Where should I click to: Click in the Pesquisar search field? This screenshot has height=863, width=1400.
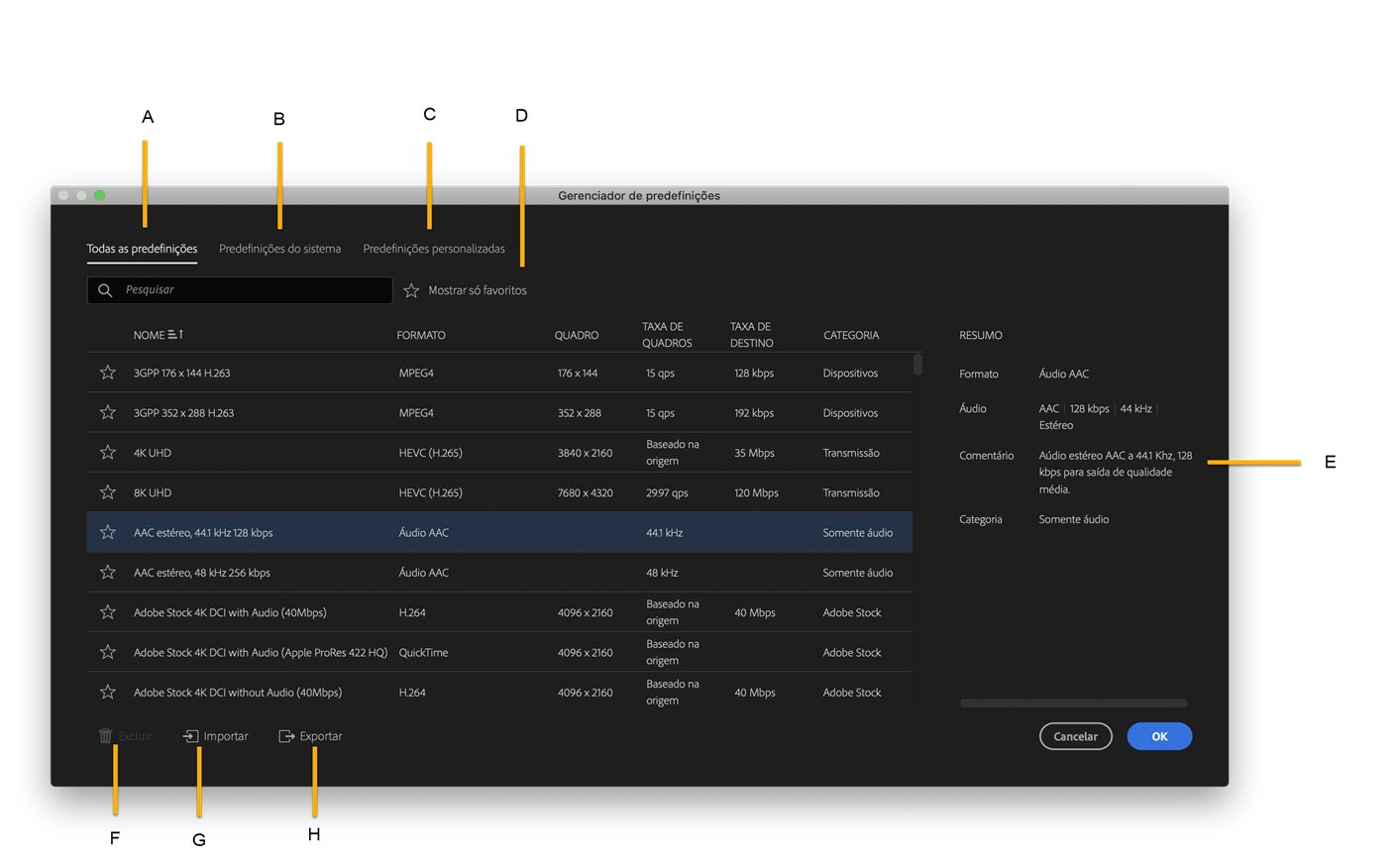(x=240, y=290)
